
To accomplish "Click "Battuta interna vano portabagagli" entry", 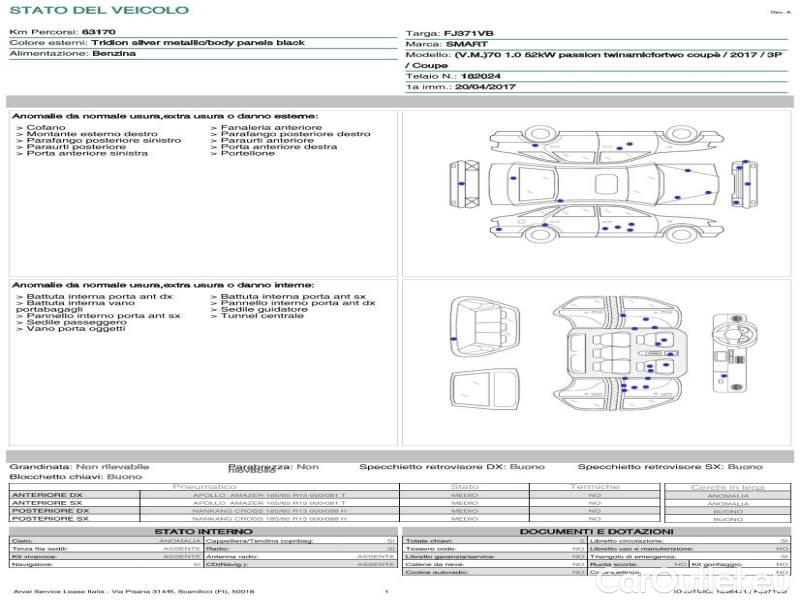I will tap(76, 306).
